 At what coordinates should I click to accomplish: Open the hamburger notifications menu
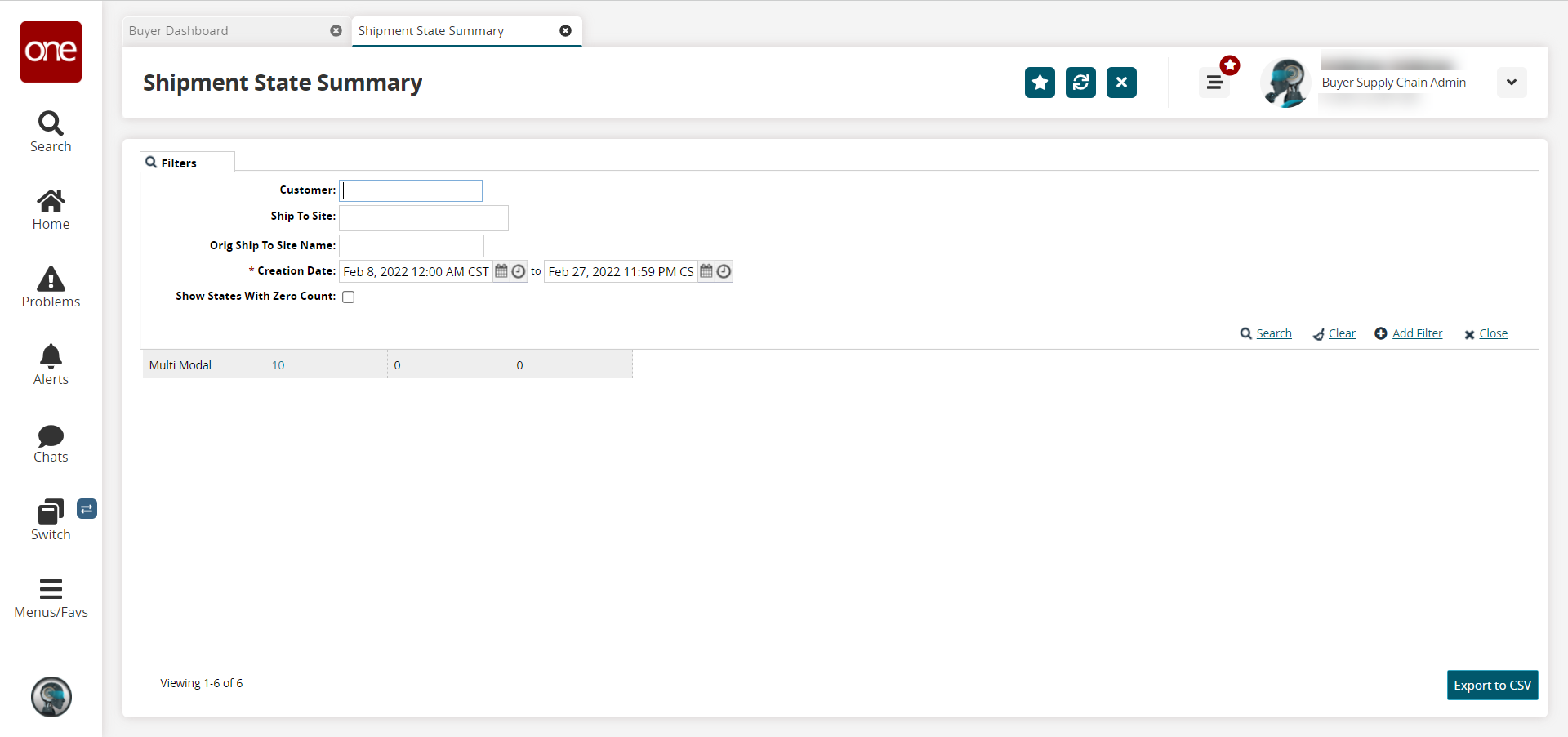pos(1214,83)
